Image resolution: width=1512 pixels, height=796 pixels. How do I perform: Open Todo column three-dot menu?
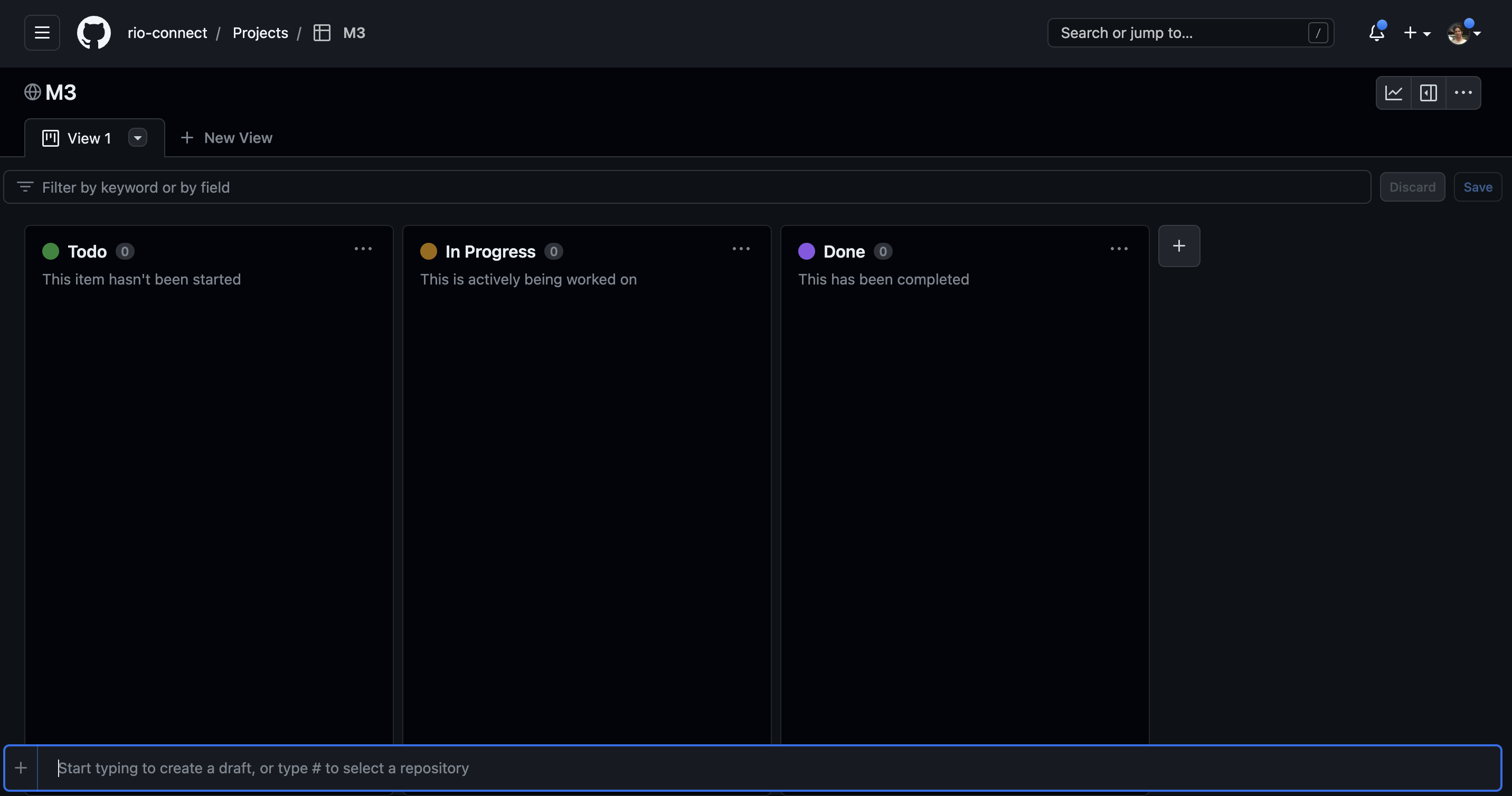point(363,249)
